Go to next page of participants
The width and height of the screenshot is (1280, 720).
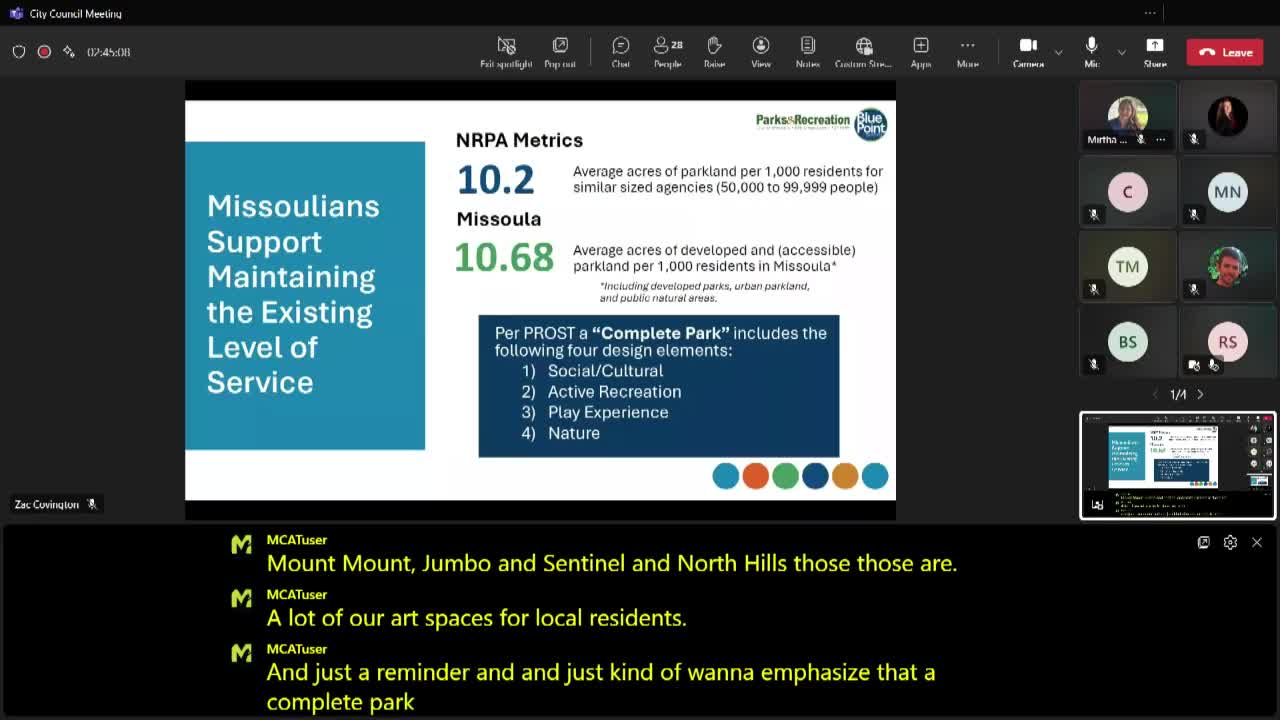[1200, 394]
